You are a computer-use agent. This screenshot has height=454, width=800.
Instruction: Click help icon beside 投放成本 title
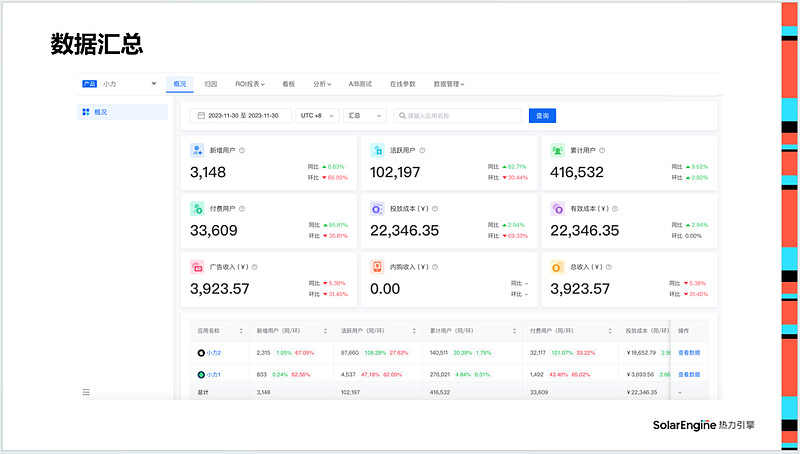click(x=437, y=209)
